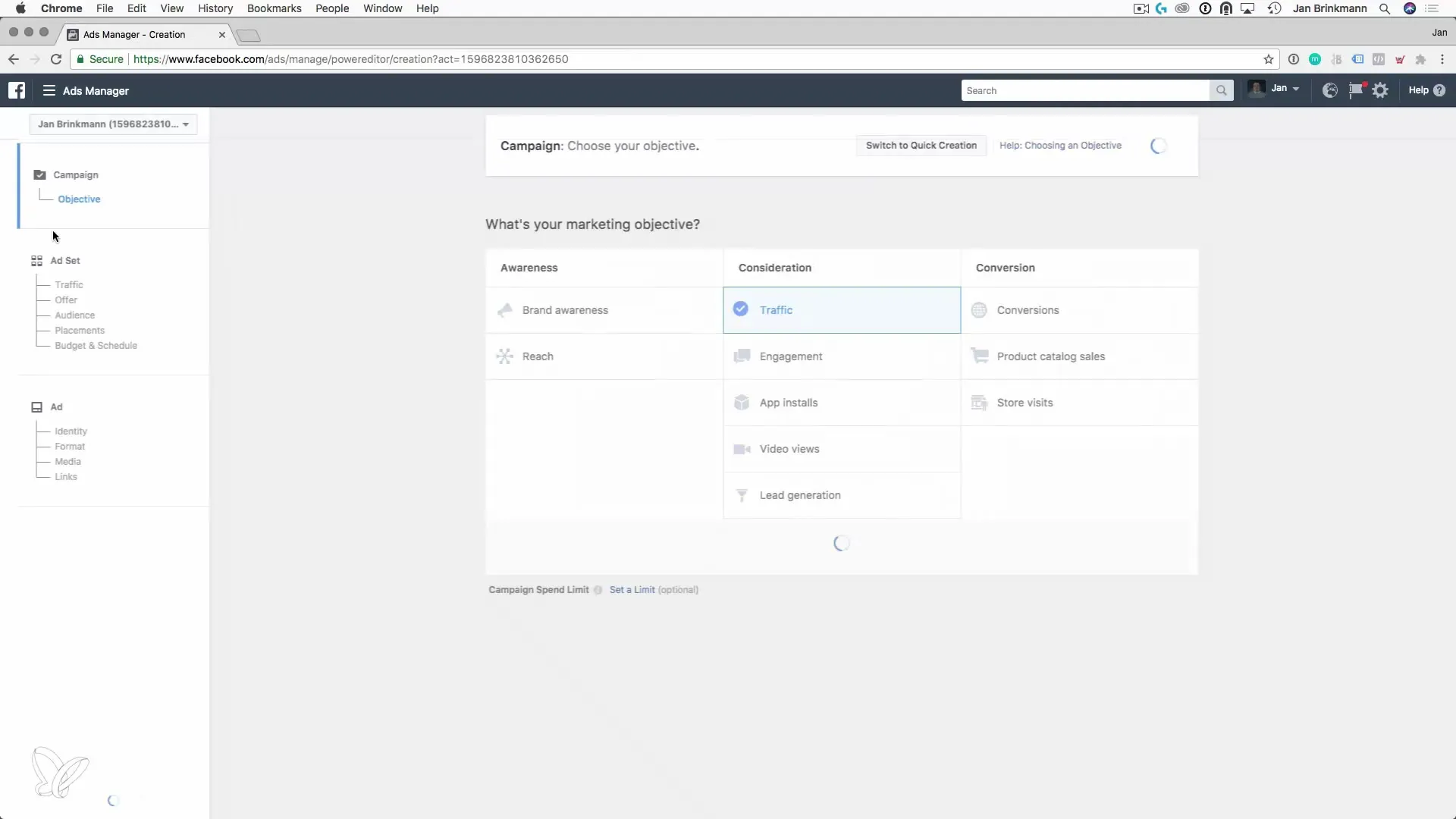Click the Ad section icon in sidebar
This screenshot has height=819, width=1456.
36,407
